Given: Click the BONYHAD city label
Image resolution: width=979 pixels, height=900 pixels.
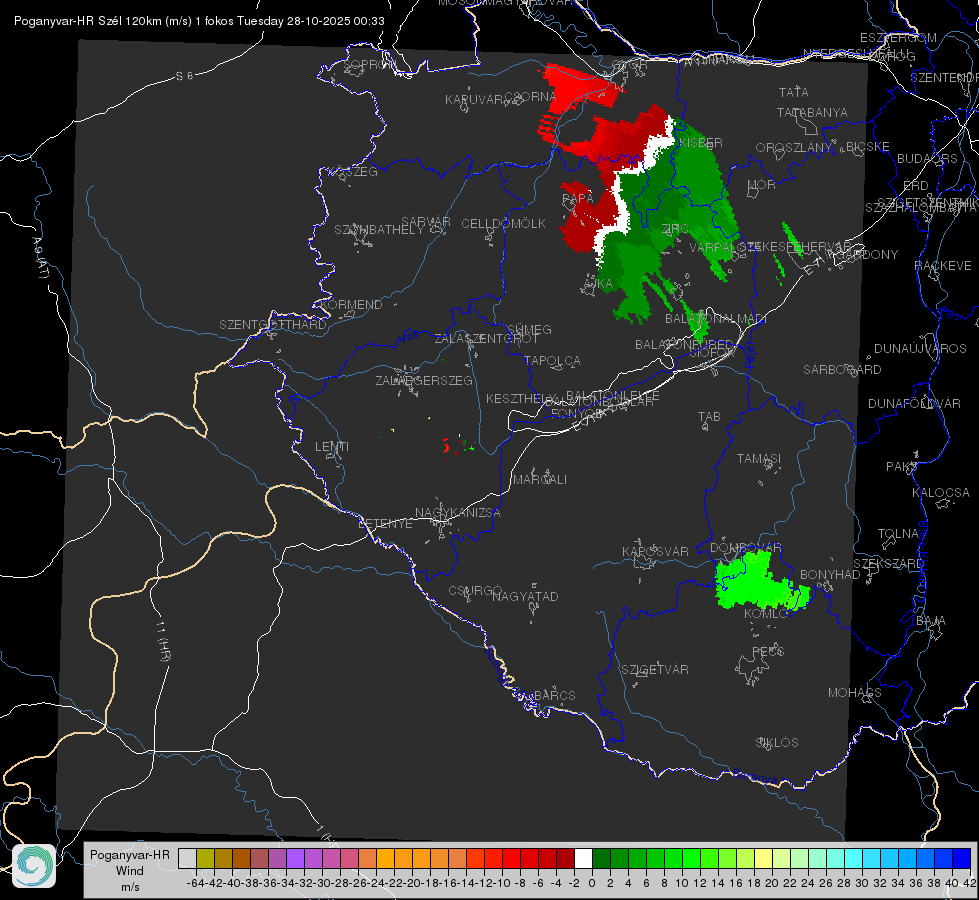Looking at the screenshot, I should [830, 575].
